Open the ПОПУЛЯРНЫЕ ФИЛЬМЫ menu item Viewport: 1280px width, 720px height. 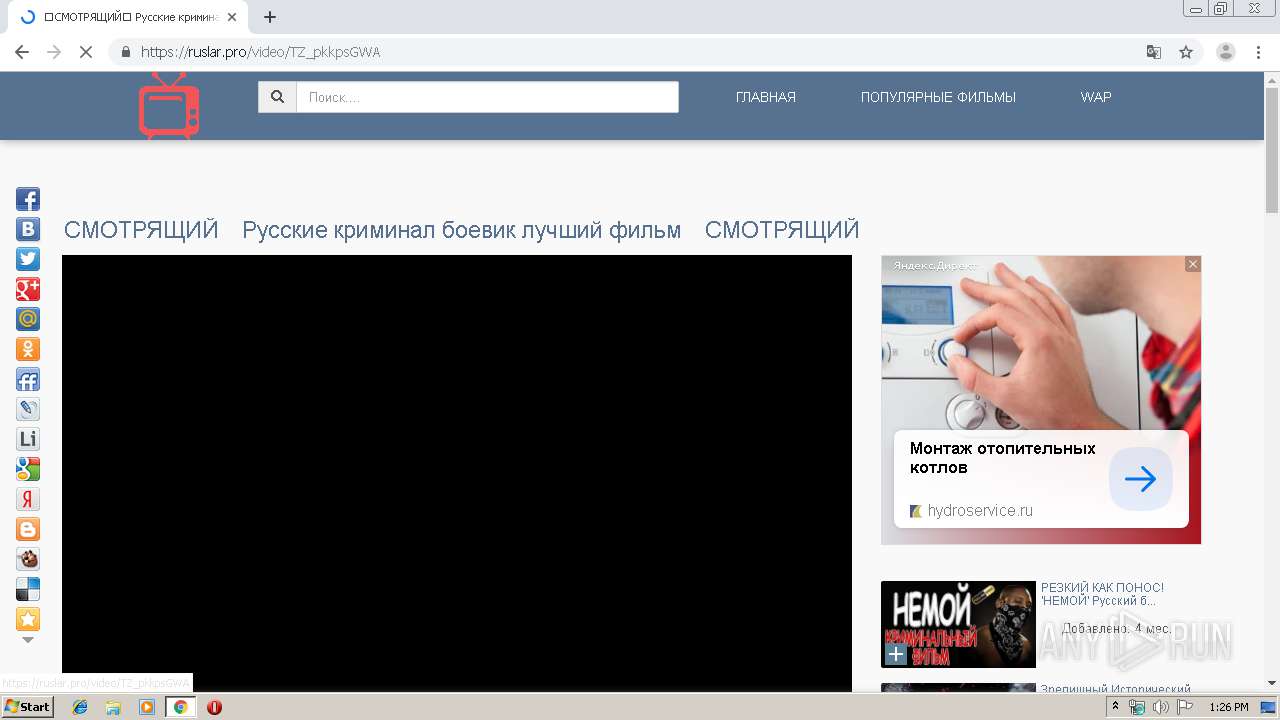click(938, 97)
